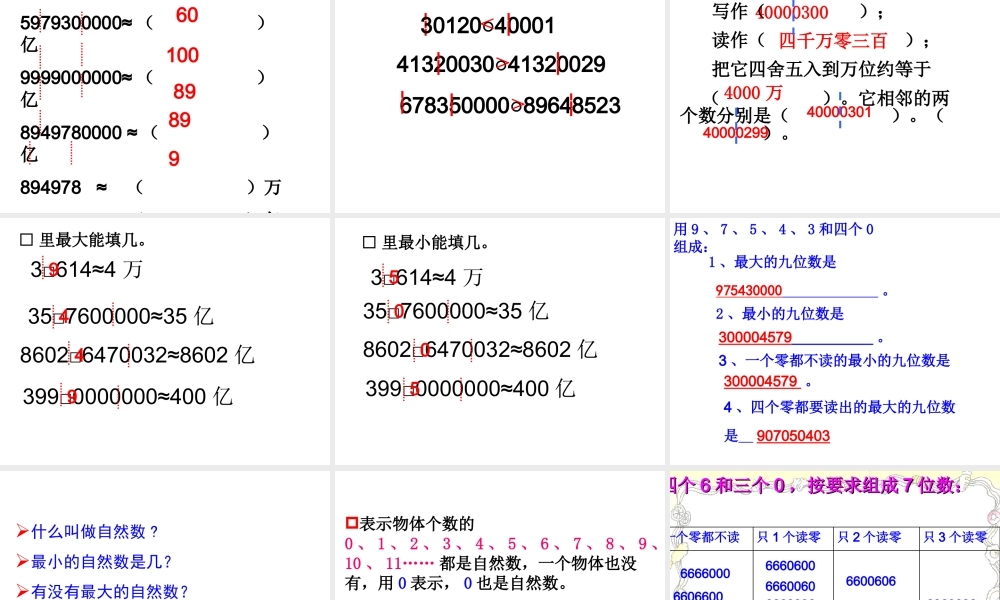Viewport: 1000px width, 600px height.
Task: Click 399□0000000≈400 亿 in 最大 slide
Action: click(128, 397)
